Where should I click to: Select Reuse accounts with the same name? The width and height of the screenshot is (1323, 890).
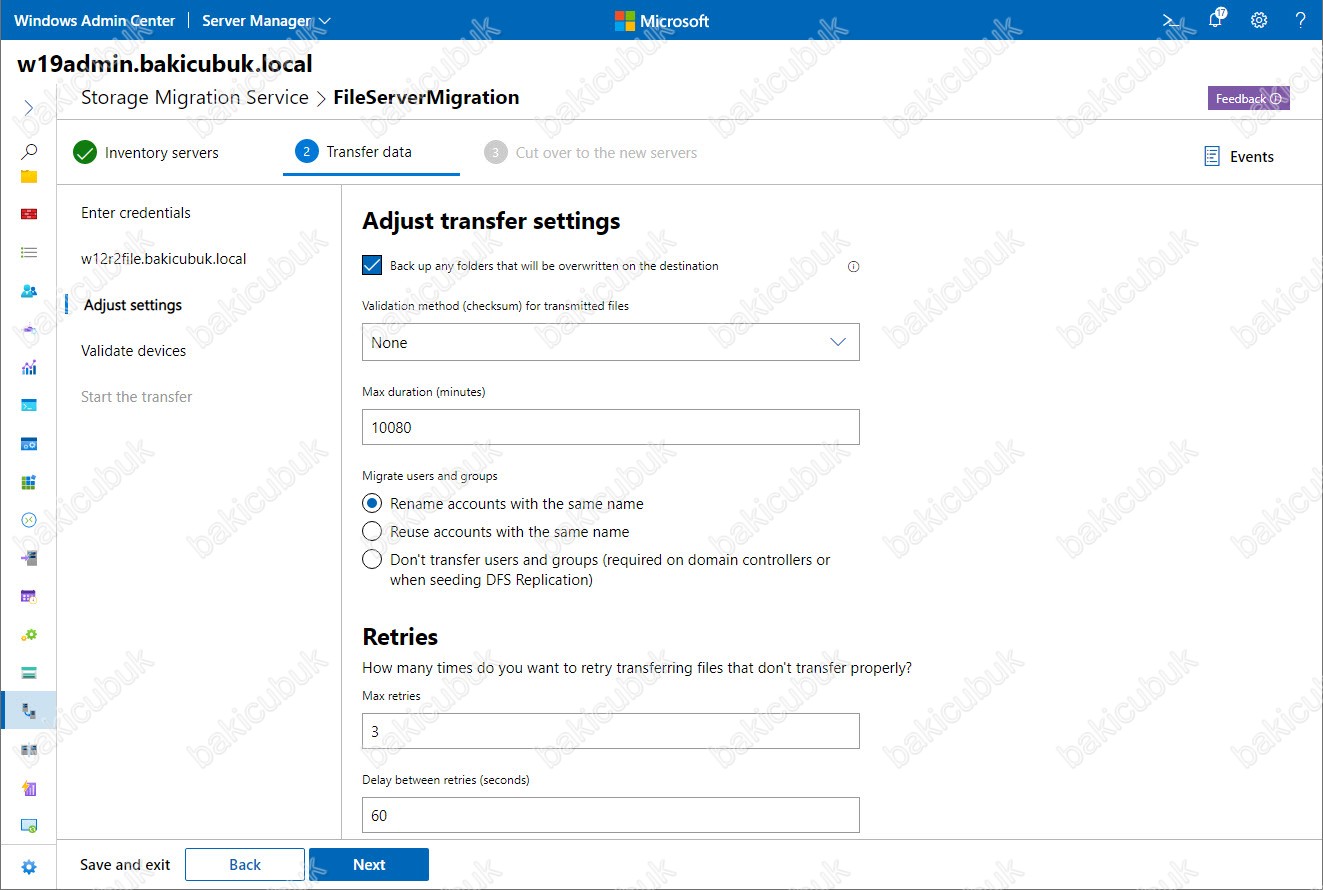[x=372, y=531]
